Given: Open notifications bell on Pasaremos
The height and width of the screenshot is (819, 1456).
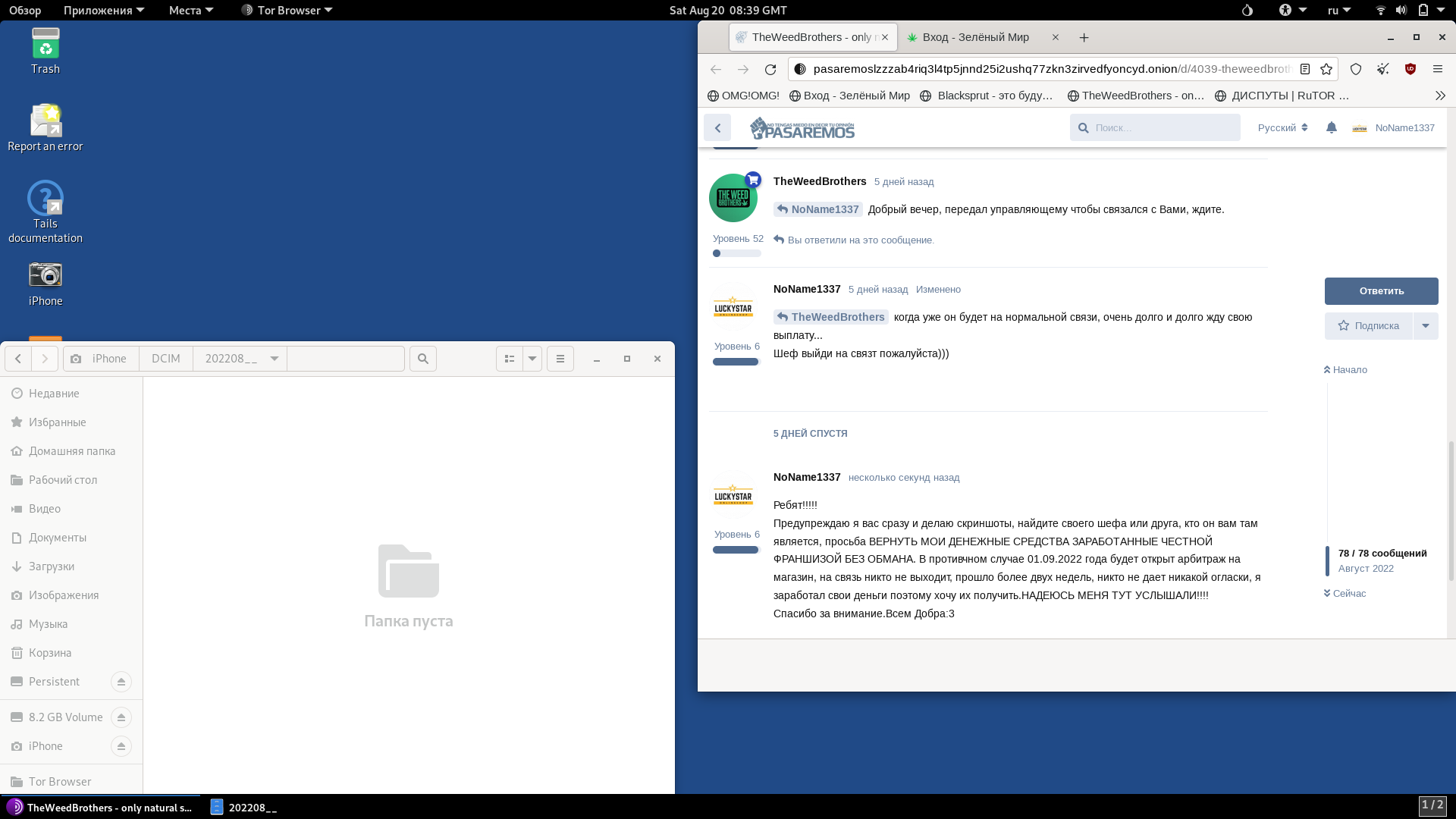Looking at the screenshot, I should click(1332, 127).
